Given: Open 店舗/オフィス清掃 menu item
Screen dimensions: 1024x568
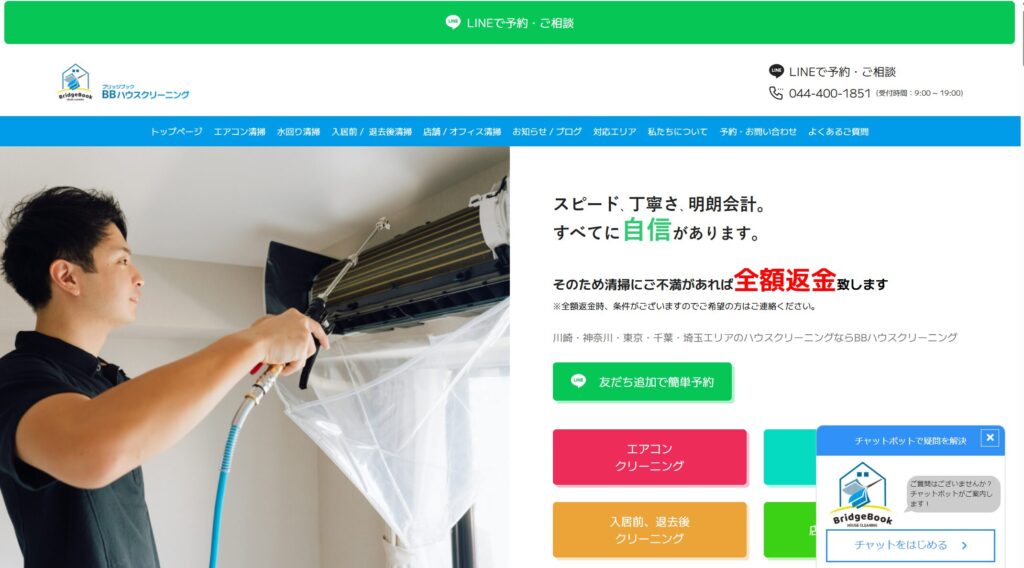Looking at the screenshot, I should (462, 131).
